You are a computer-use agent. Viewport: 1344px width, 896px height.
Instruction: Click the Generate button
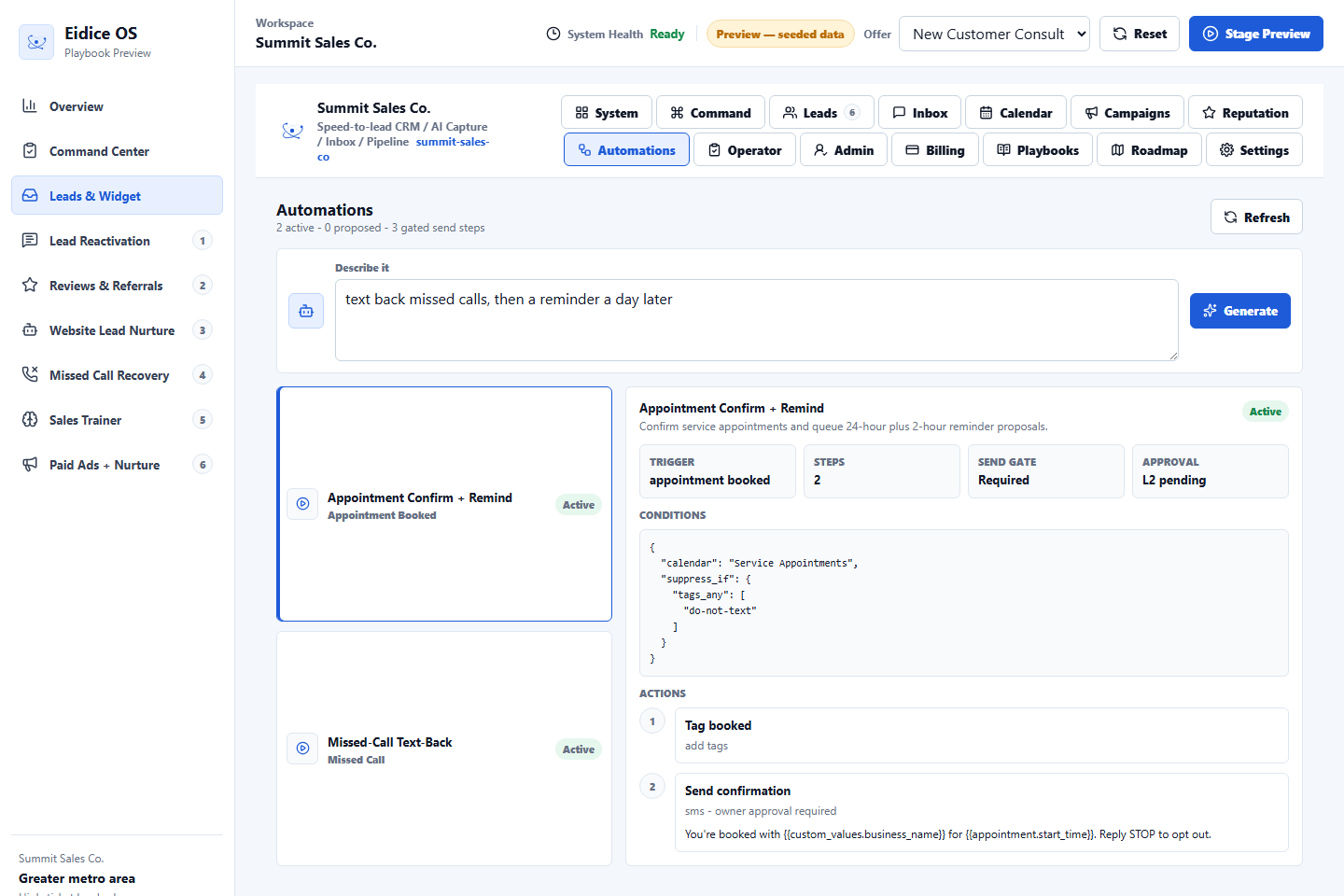tap(1240, 311)
